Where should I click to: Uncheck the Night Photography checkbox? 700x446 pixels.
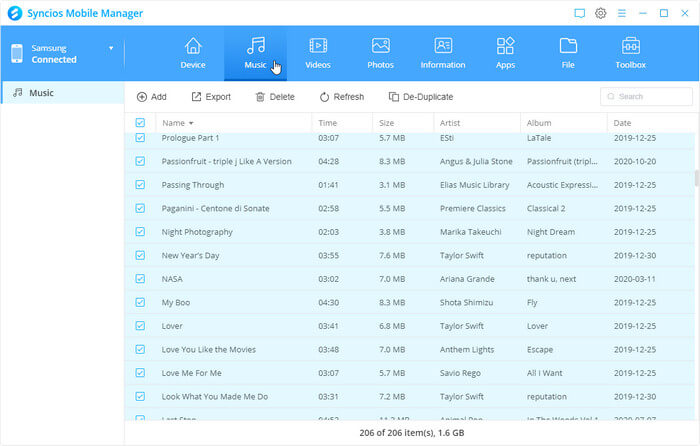[140, 232]
